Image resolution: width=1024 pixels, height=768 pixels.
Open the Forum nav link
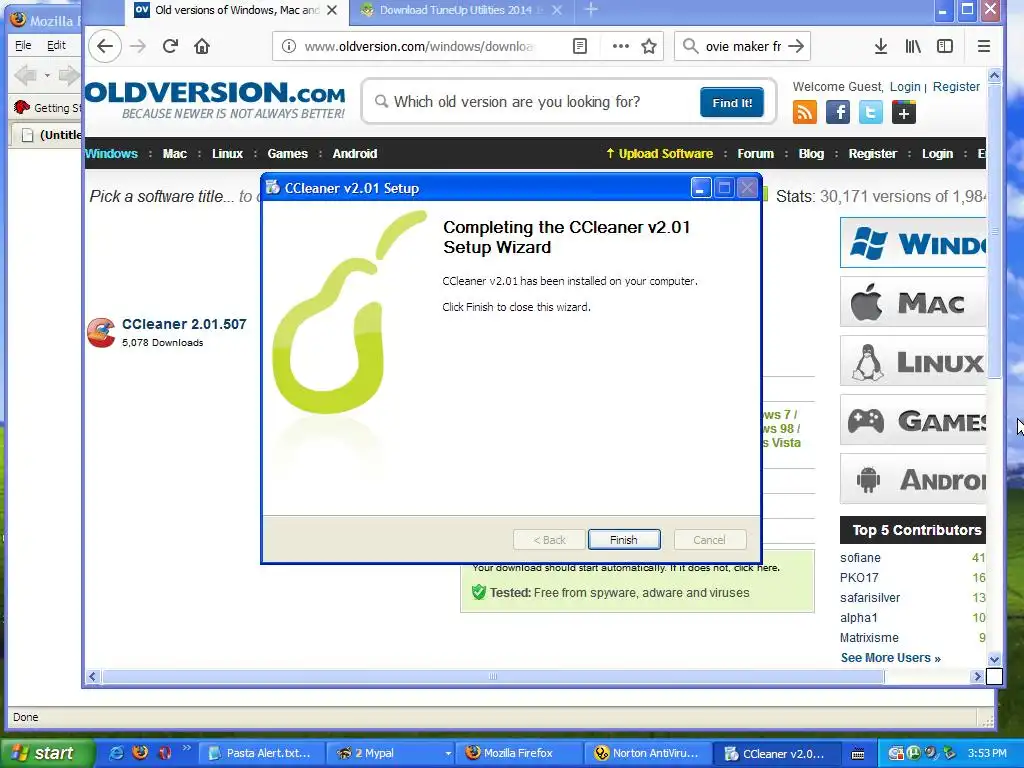[x=756, y=154]
